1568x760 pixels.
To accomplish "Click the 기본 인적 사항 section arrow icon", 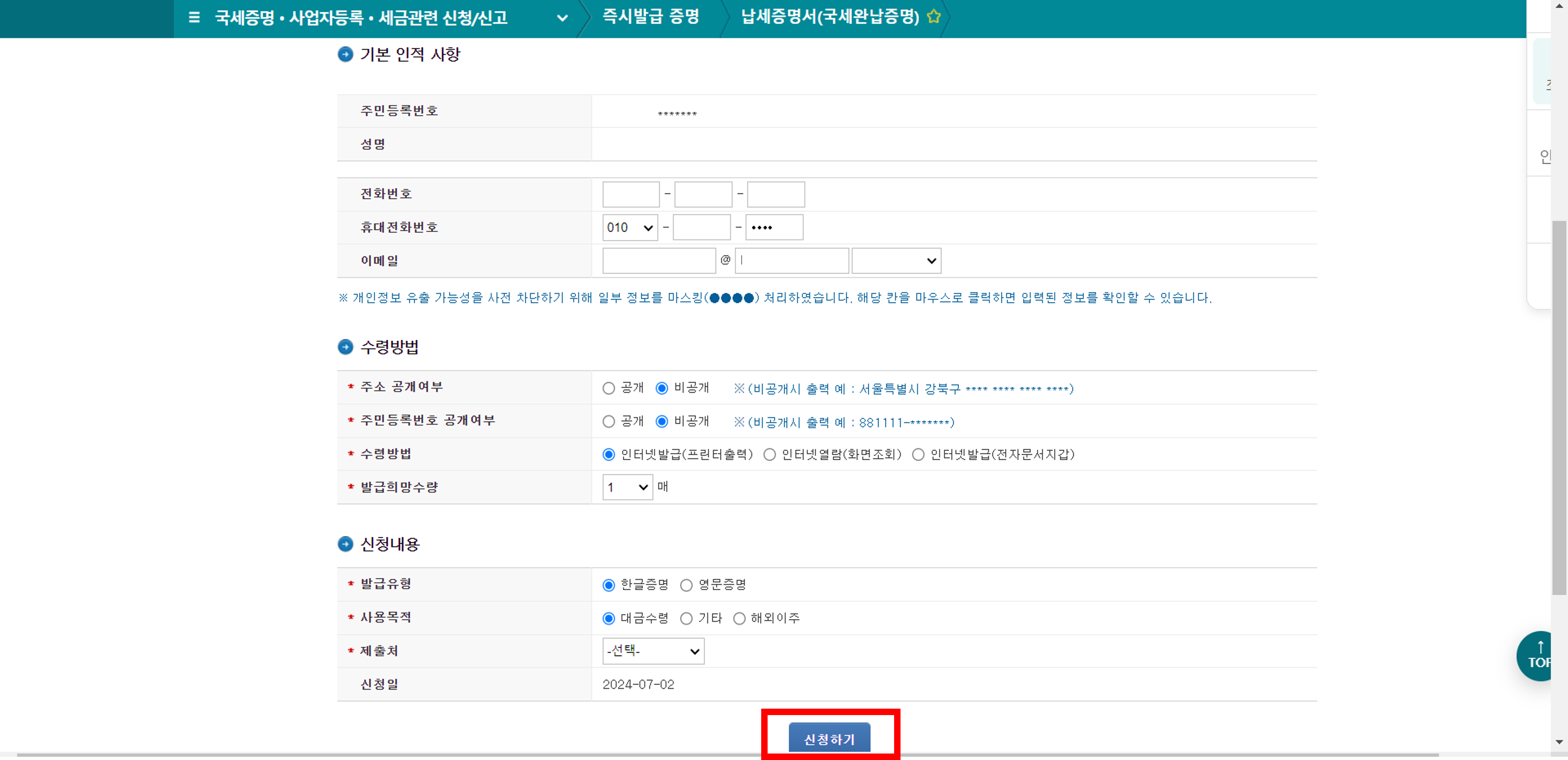I will pos(345,55).
